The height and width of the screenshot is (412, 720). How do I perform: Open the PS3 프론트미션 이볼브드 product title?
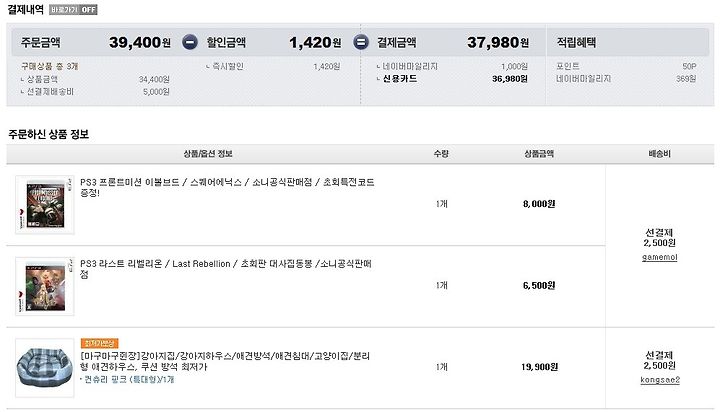pos(227,187)
